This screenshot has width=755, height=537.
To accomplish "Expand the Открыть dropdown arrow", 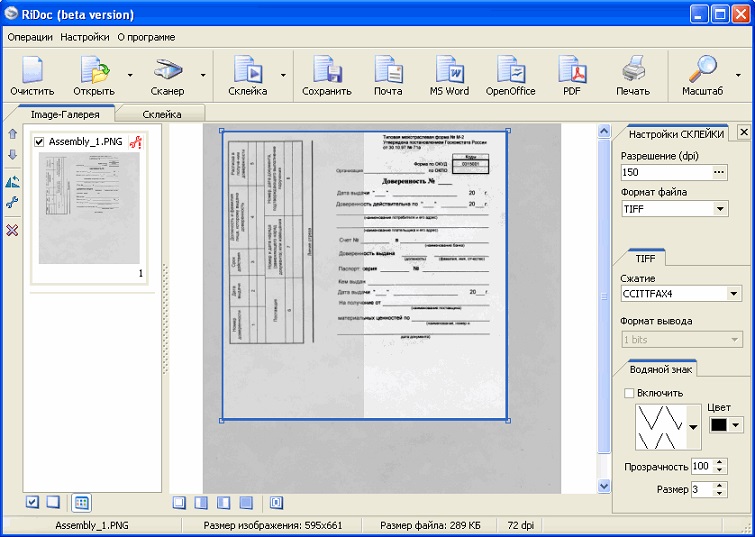I will point(130,75).
